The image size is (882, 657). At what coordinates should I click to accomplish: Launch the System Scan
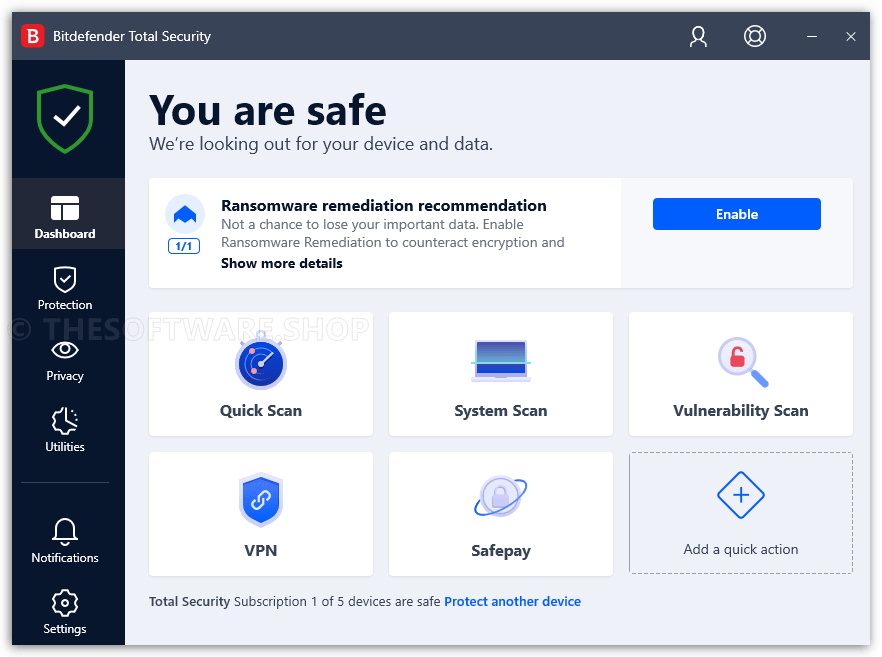pyautogui.click(x=501, y=374)
